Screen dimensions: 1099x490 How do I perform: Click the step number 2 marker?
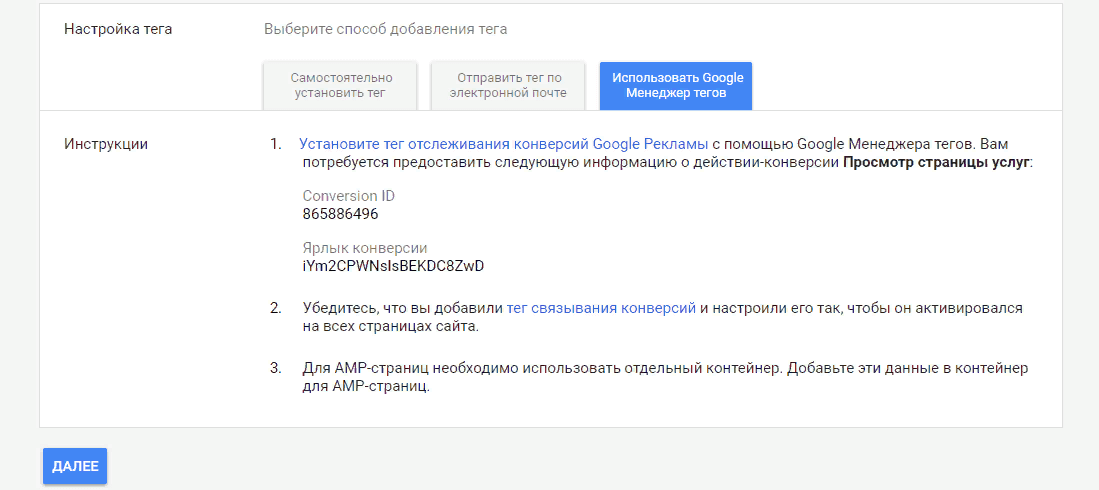[276, 308]
